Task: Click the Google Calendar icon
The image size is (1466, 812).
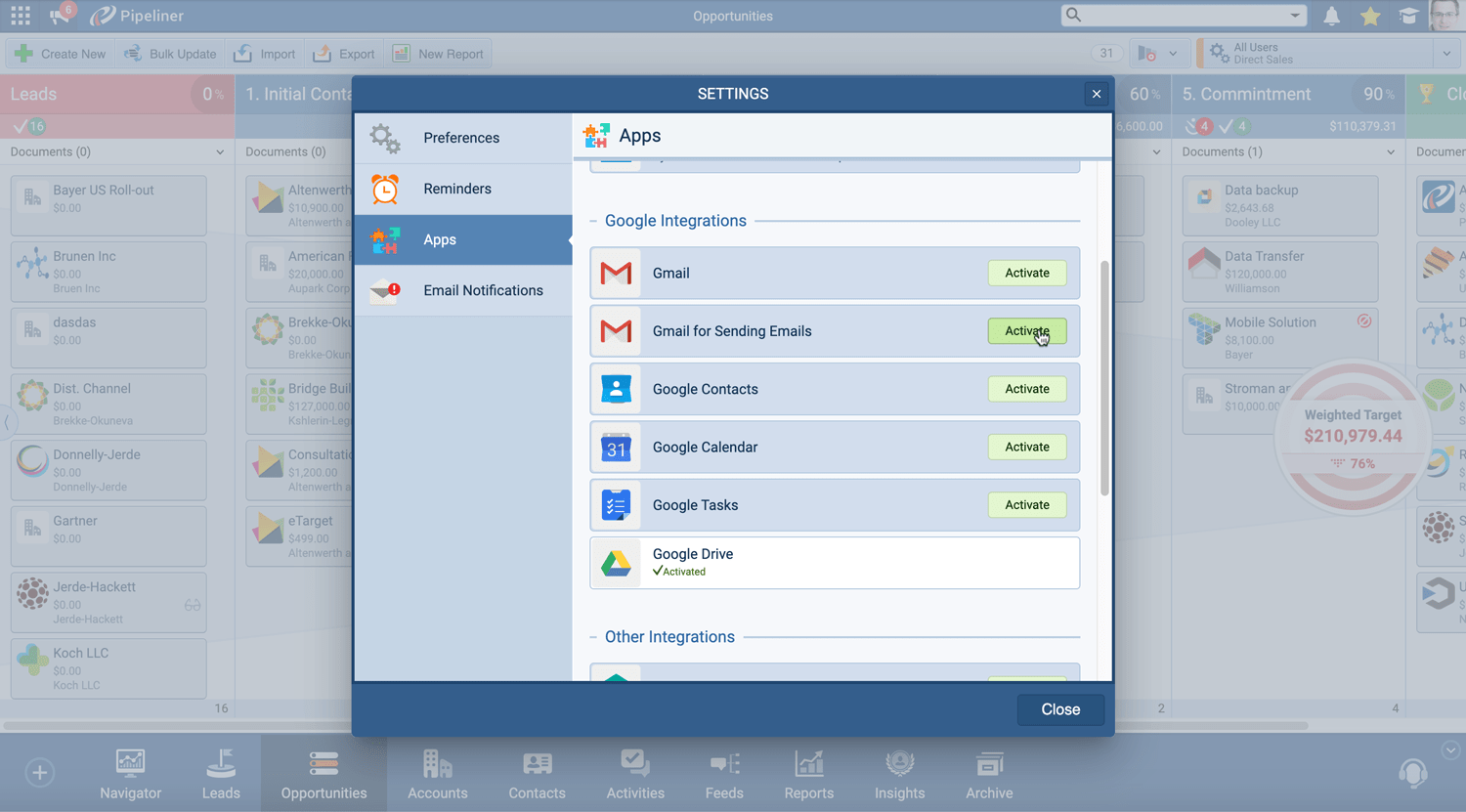Action: point(616,448)
